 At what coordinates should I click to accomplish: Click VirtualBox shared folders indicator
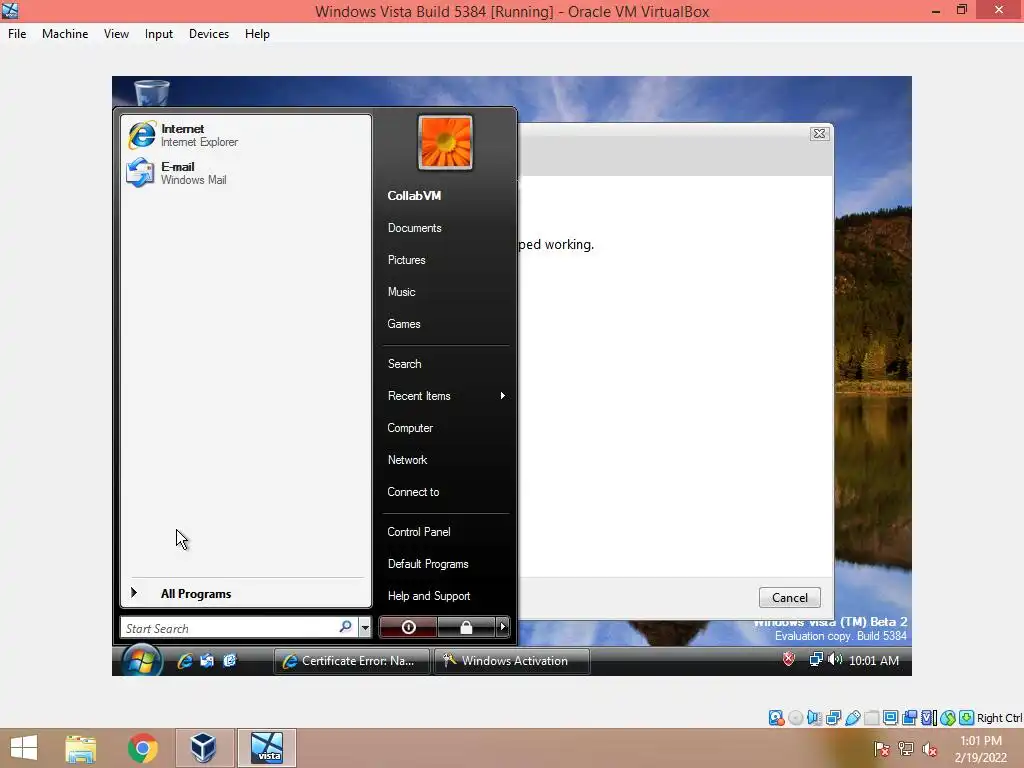pos(871,718)
